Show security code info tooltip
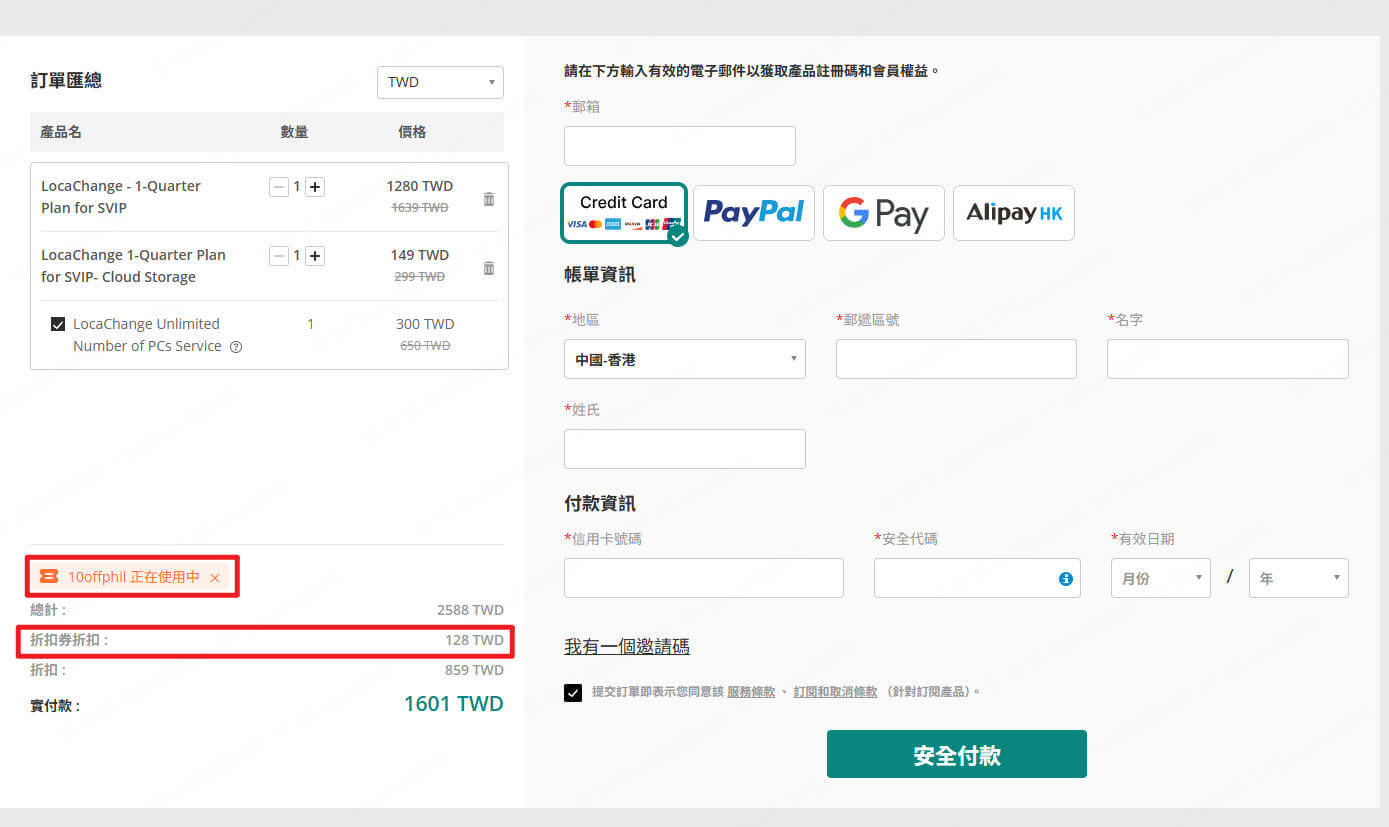Image resolution: width=1389 pixels, height=827 pixels. [1065, 579]
